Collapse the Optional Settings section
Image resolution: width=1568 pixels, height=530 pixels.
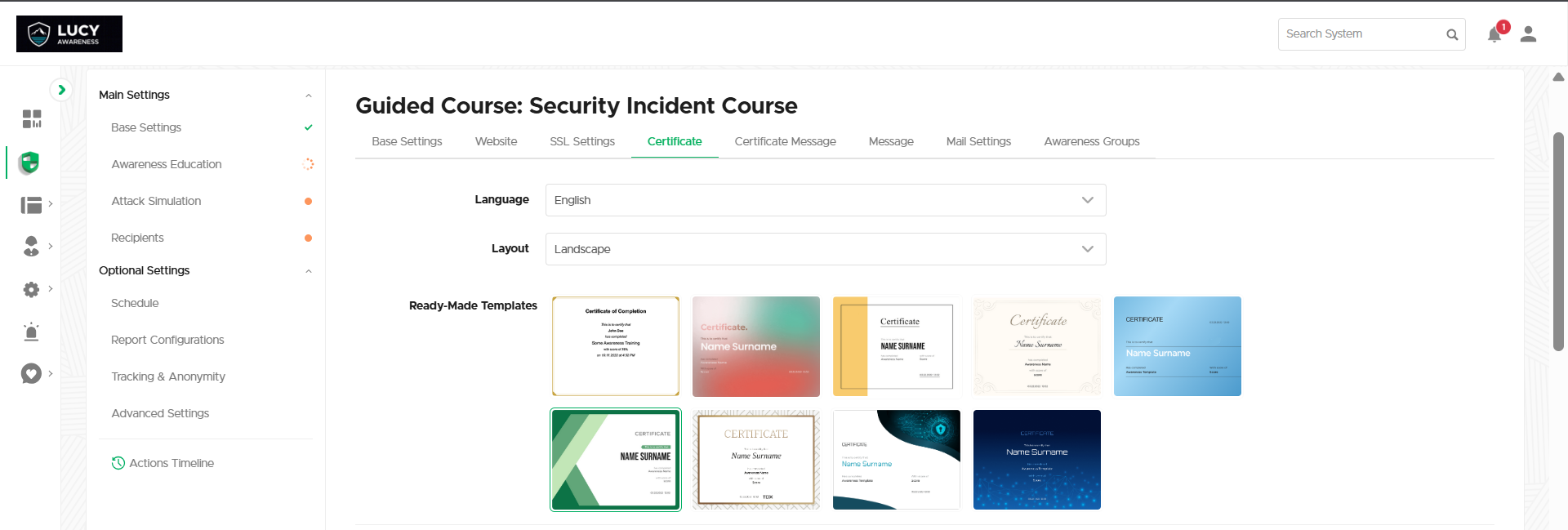pyautogui.click(x=308, y=271)
